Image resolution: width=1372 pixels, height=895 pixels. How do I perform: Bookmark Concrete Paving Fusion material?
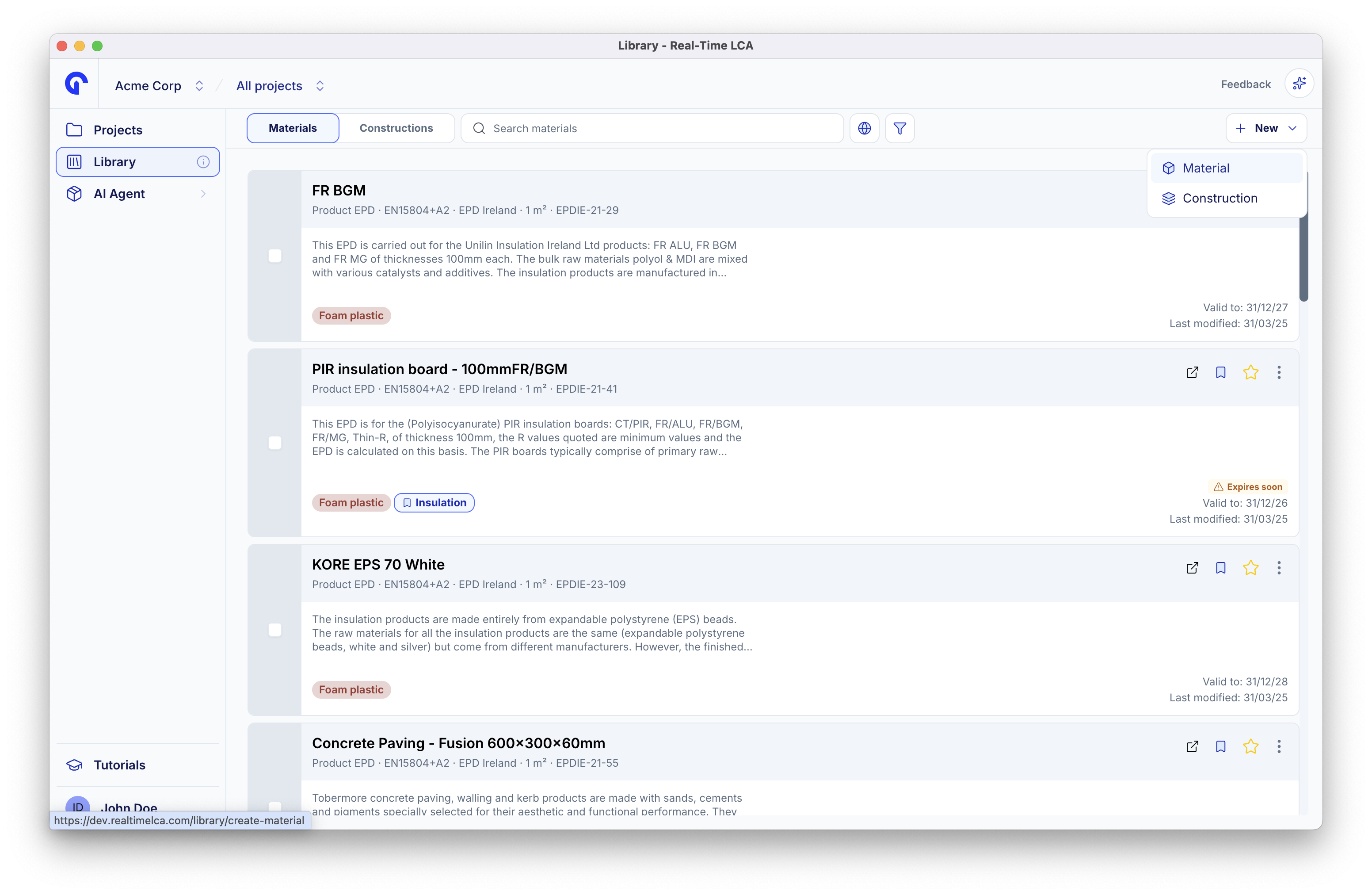coord(1220,747)
